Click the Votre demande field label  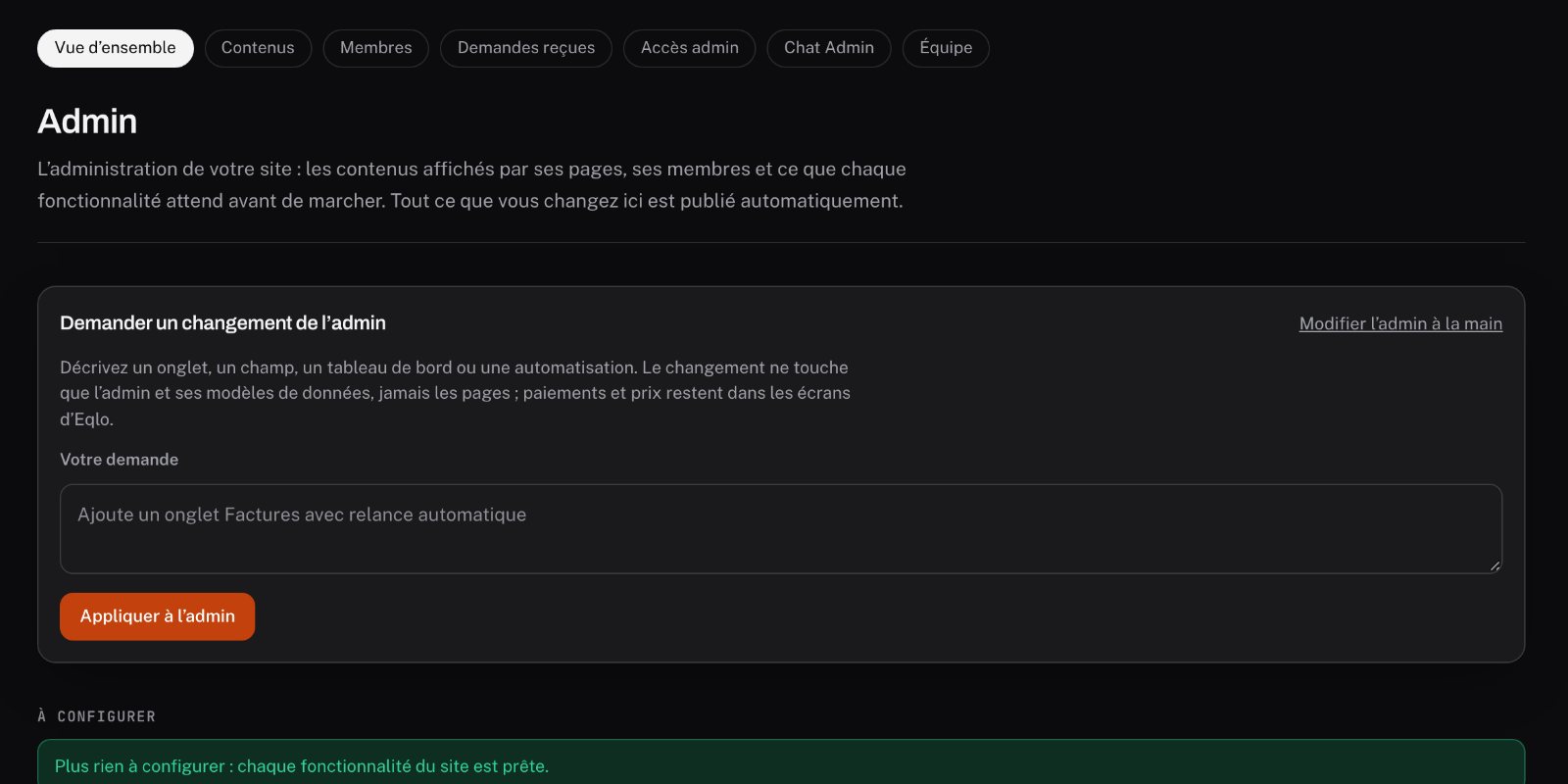[x=119, y=460]
